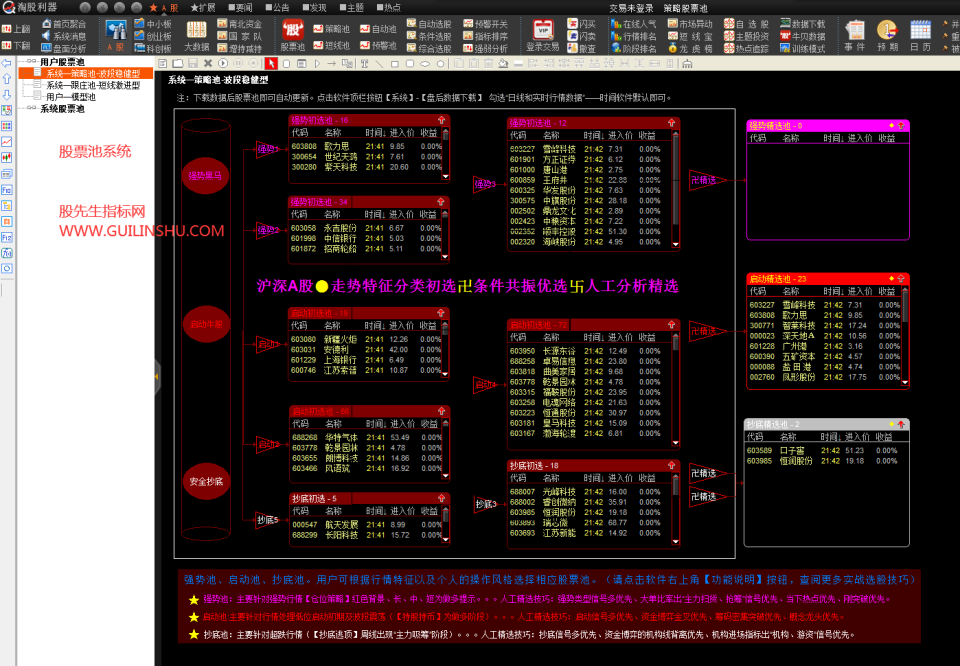Screen dimensions: 960x666
Task: Toggle 训练模式 training mode
Action: click(x=803, y=48)
